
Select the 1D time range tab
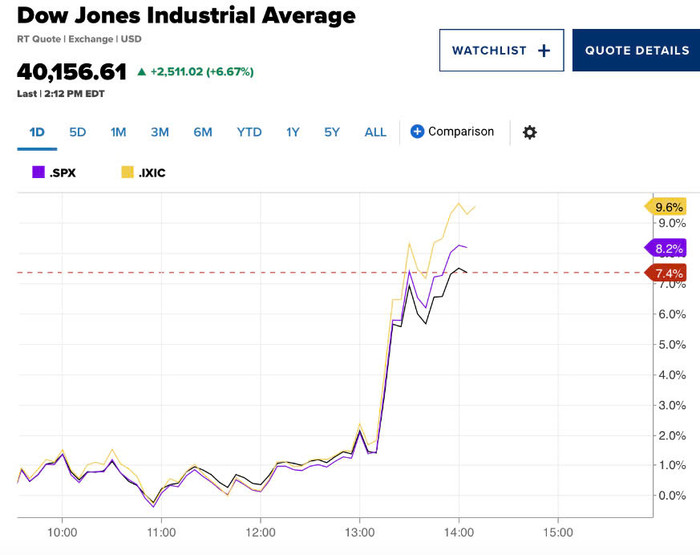click(x=37, y=132)
